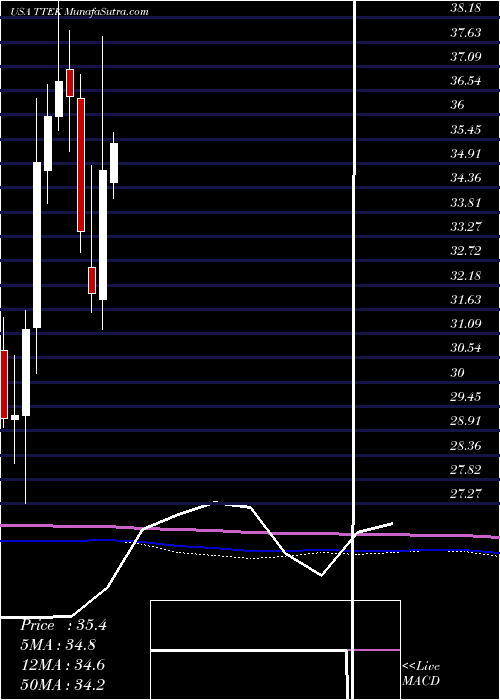
Task: Click the Price : 35.4 readout
Action: click(x=63, y=625)
